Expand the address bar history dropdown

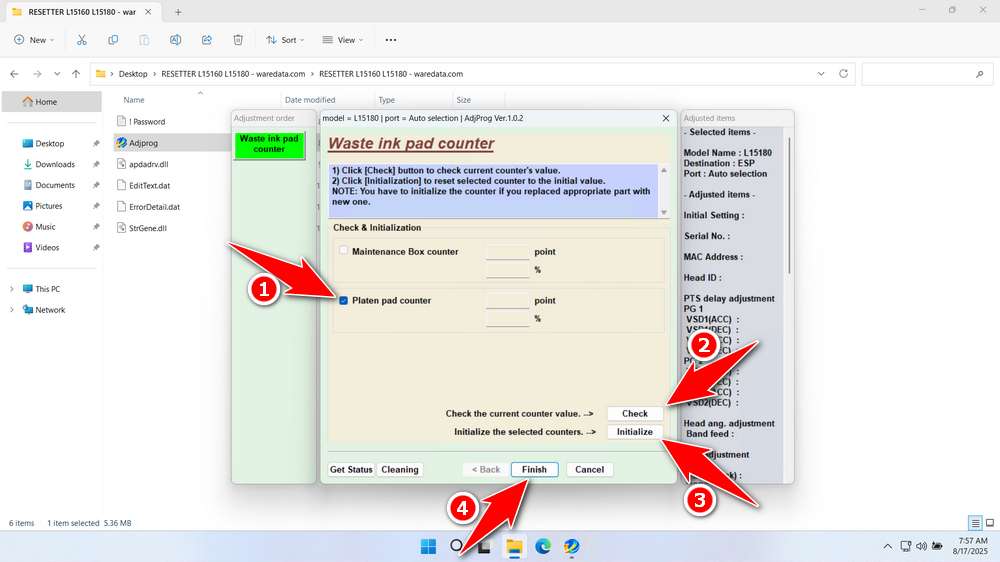click(x=821, y=74)
